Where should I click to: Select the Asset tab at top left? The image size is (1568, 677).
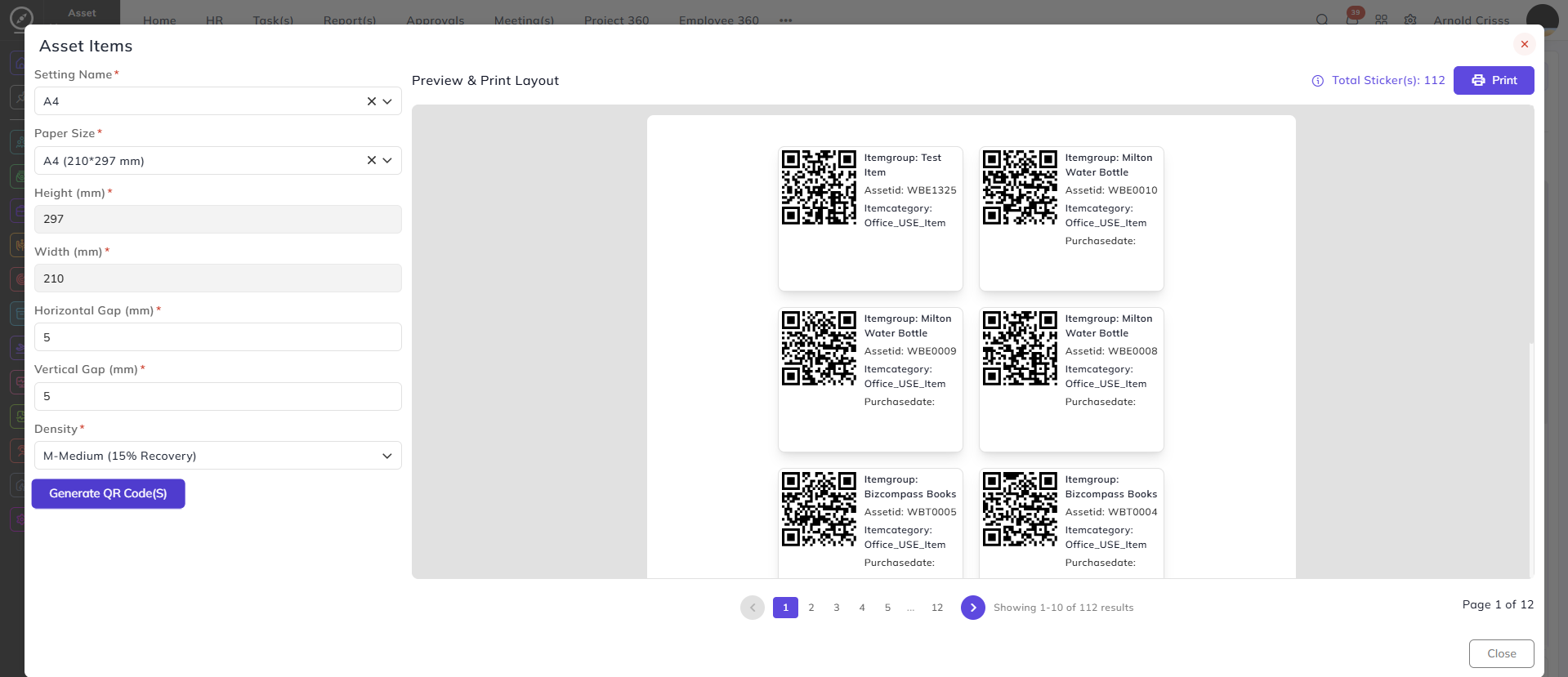tap(82, 12)
